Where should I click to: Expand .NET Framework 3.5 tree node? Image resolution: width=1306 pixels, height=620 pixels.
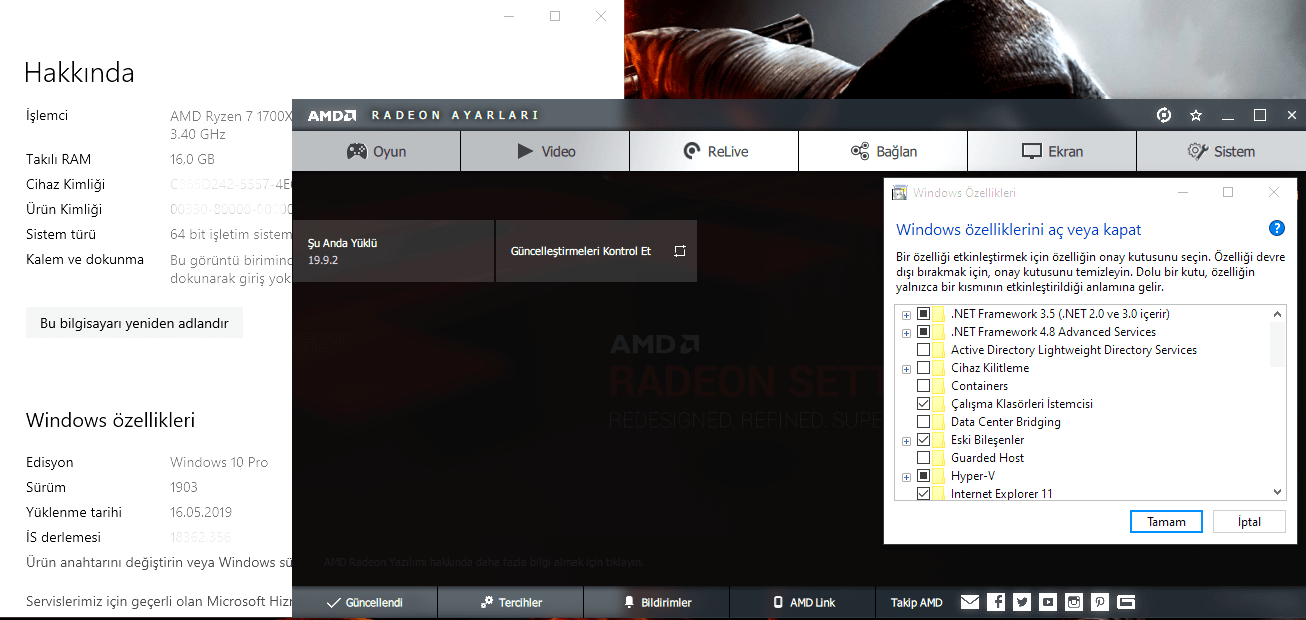pyautogui.click(x=906, y=313)
